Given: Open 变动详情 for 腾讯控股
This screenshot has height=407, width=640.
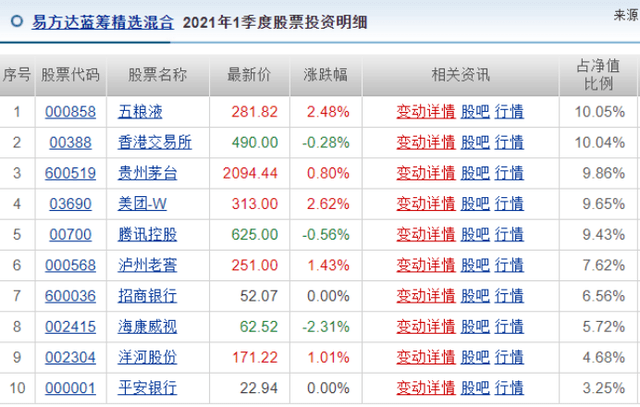Looking at the screenshot, I should 426,235.
